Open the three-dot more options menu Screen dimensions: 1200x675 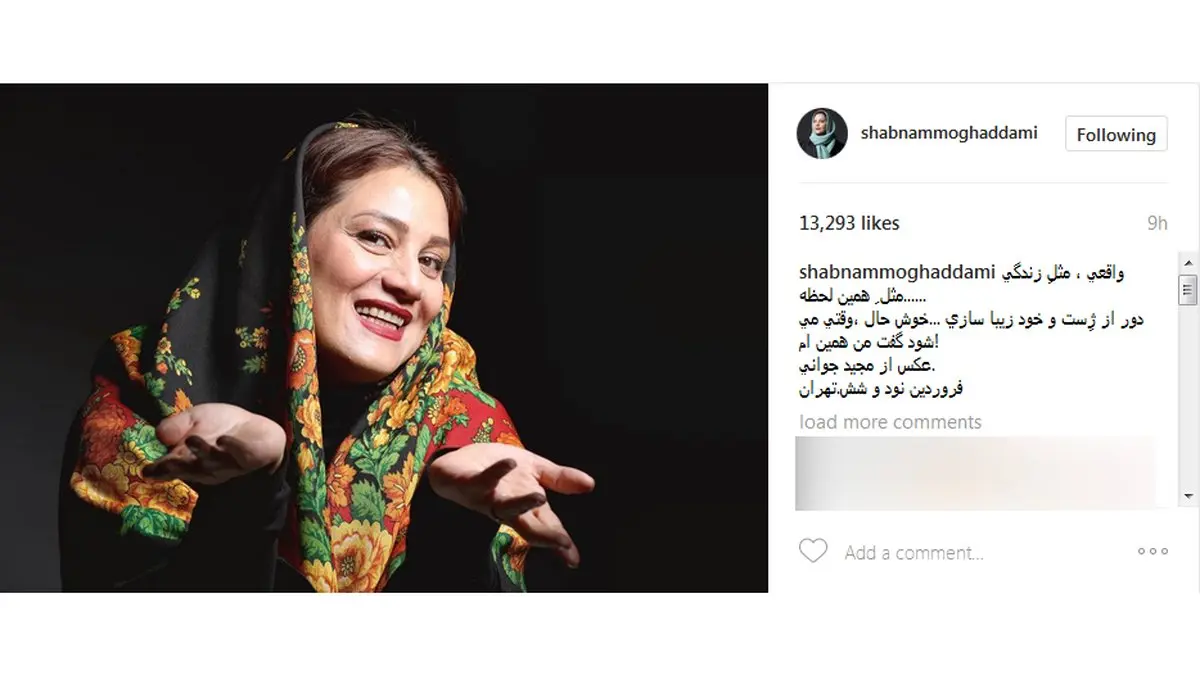tap(1152, 551)
